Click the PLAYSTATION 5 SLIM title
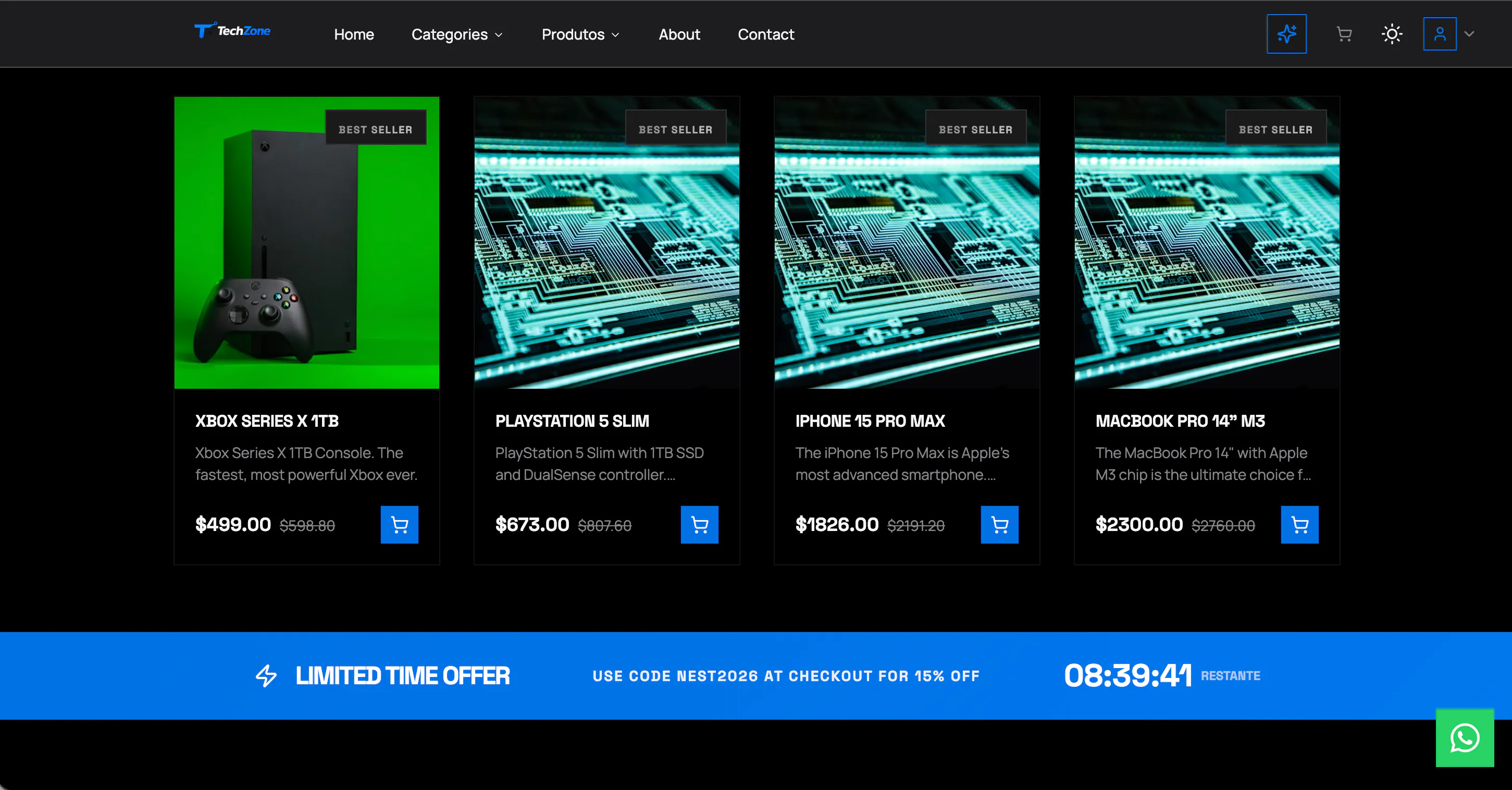Screen dimensions: 1512x790 point(572,422)
